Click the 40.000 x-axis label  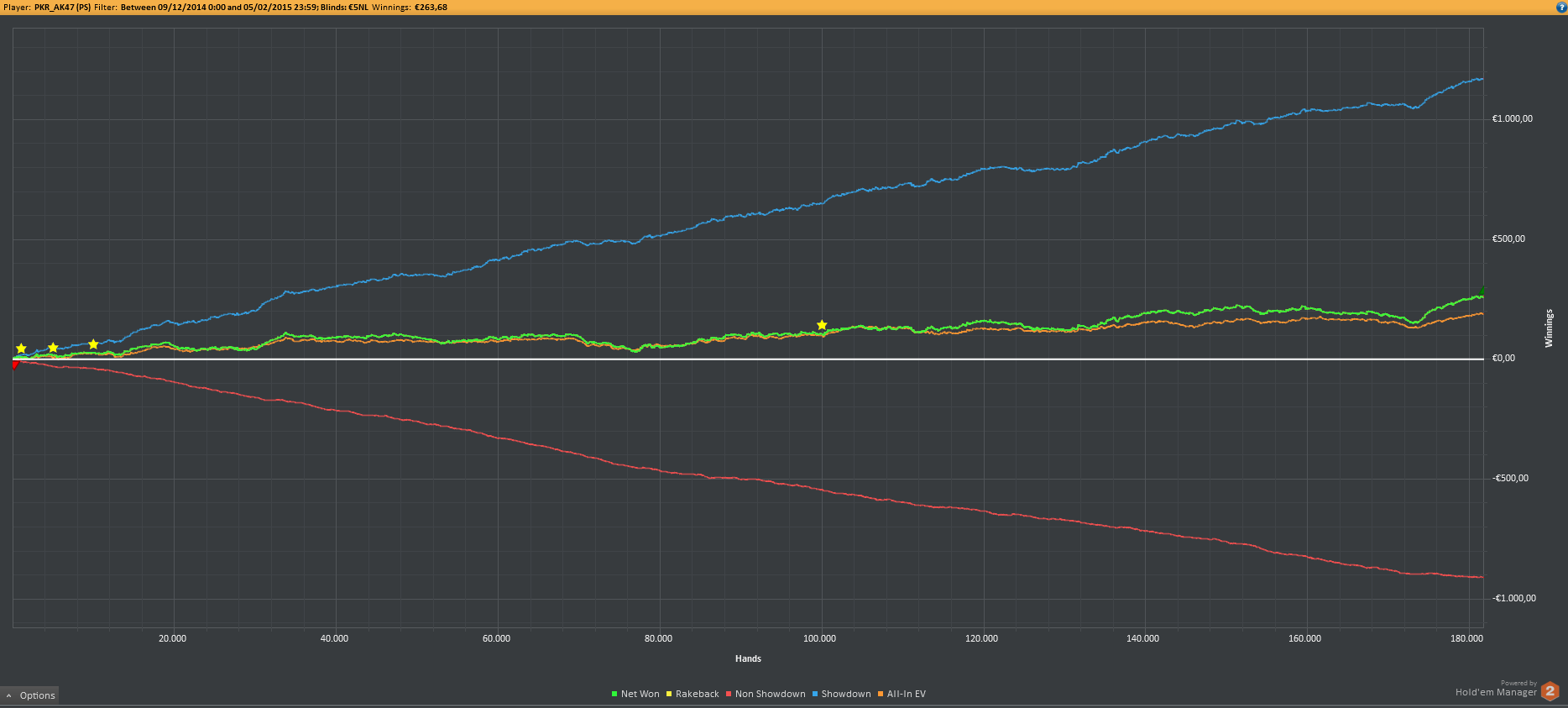335,639
